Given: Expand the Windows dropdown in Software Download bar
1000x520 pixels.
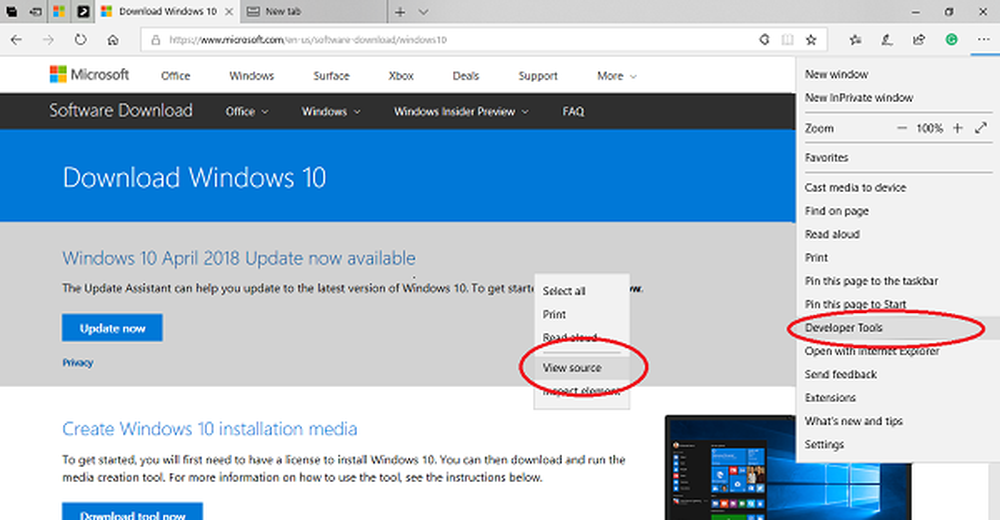Looking at the screenshot, I should 331,112.
